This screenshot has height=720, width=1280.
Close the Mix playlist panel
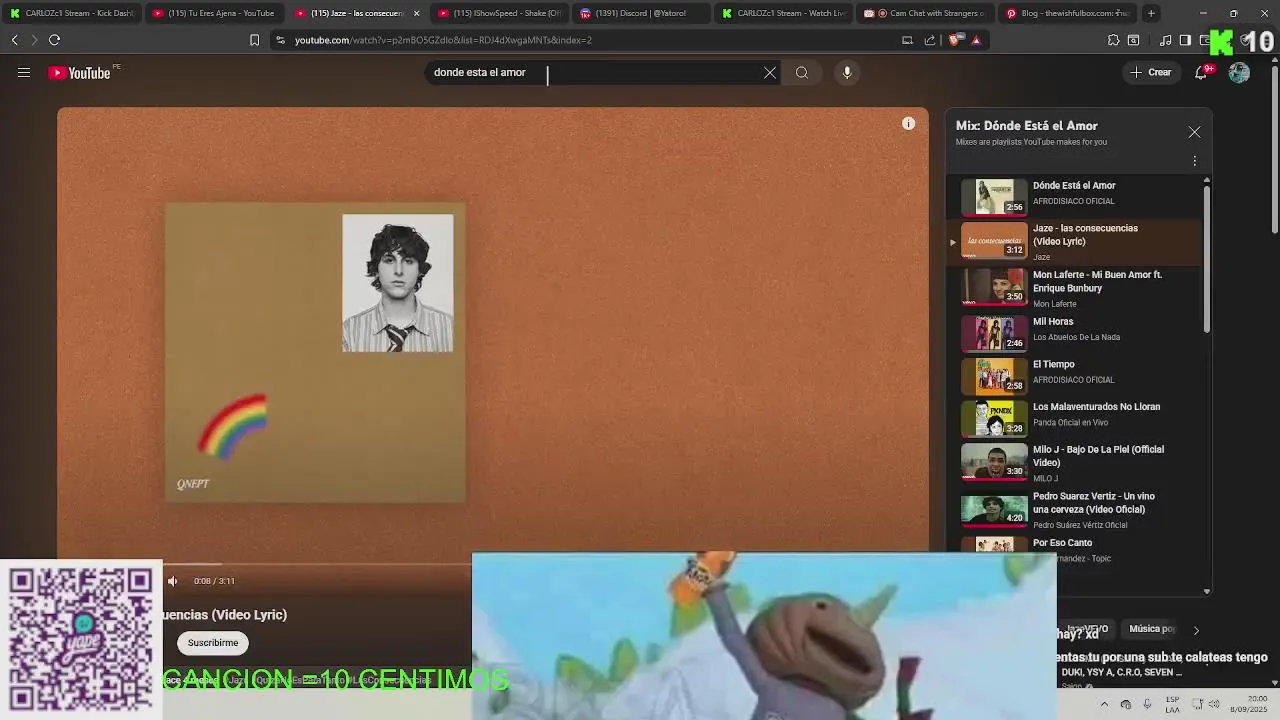tap(1194, 132)
